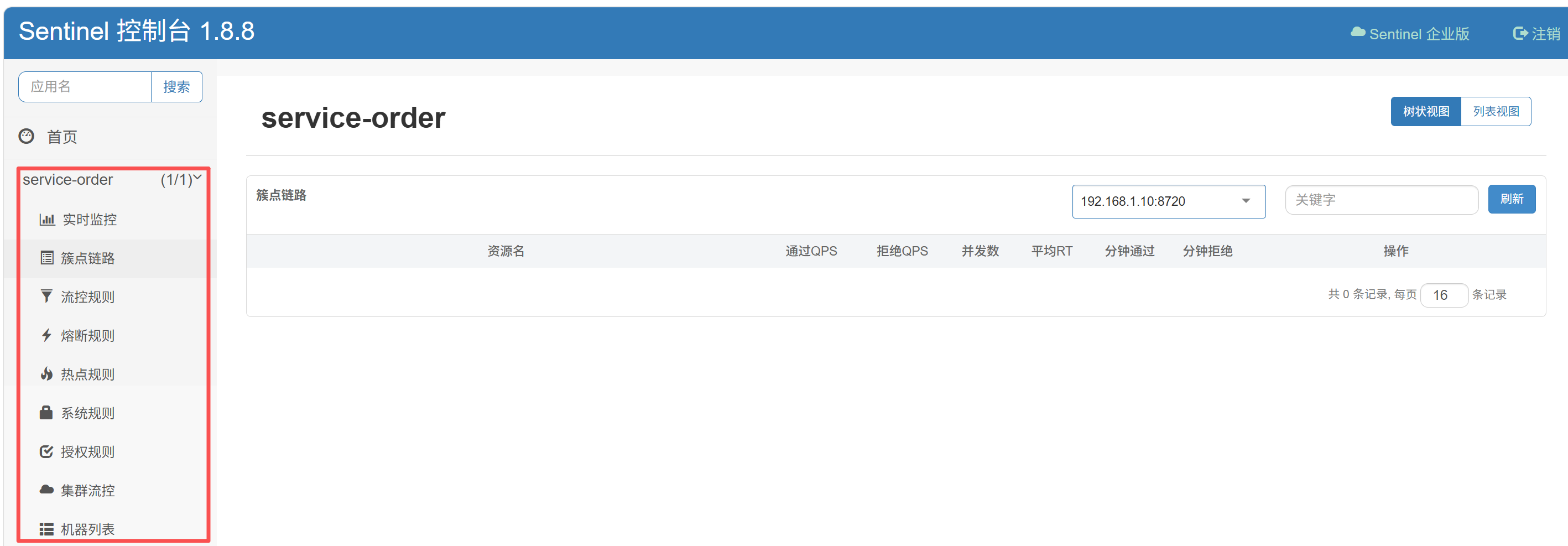The image size is (1568, 546).
Task: Click the cloud icon for 集群流控
Action: click(46, 490)
